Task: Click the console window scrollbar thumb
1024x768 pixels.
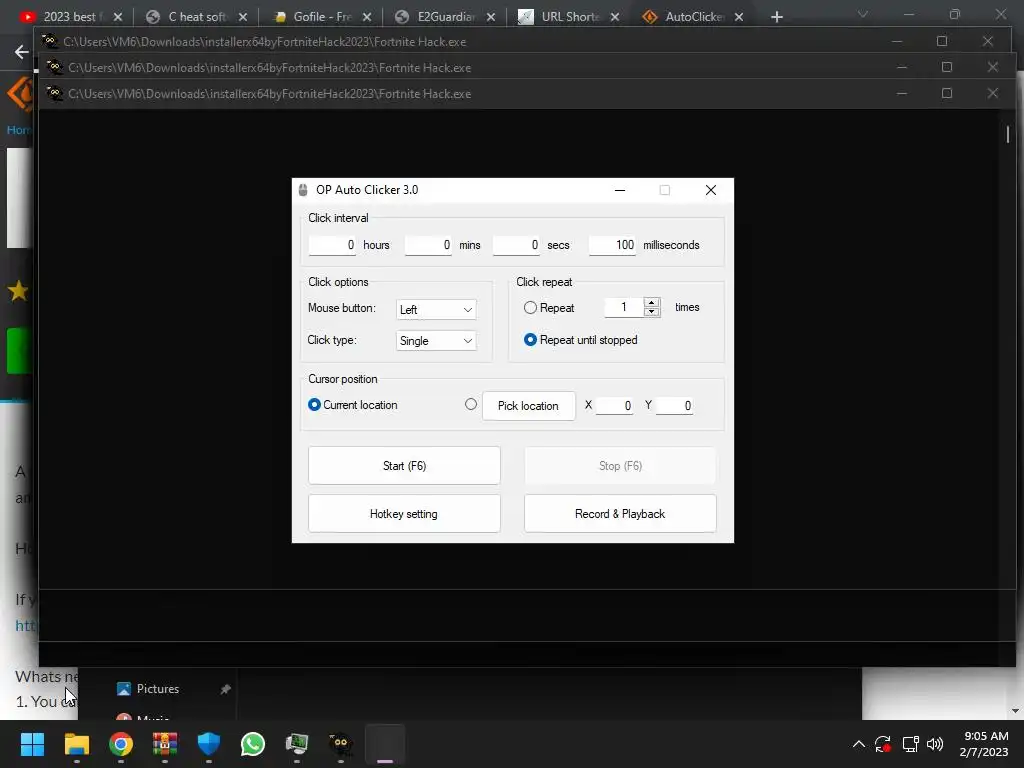Action: [x=1008, y=134]
